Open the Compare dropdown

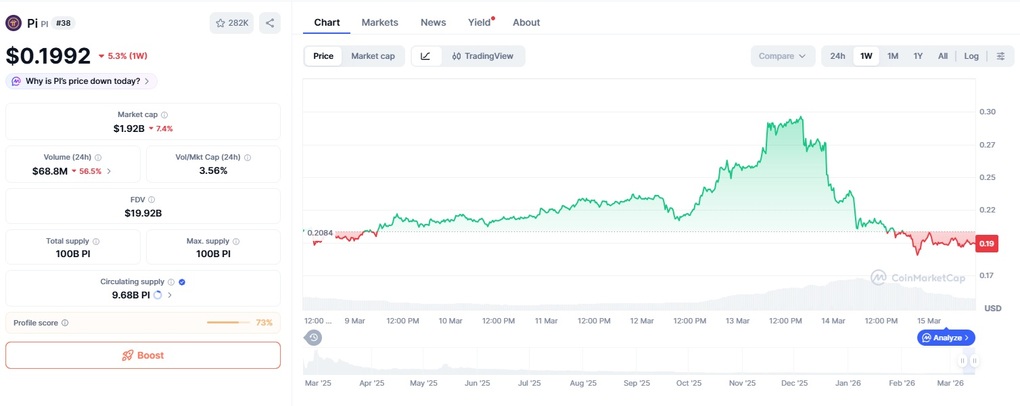pyautogui.click(x=781, y=56)
